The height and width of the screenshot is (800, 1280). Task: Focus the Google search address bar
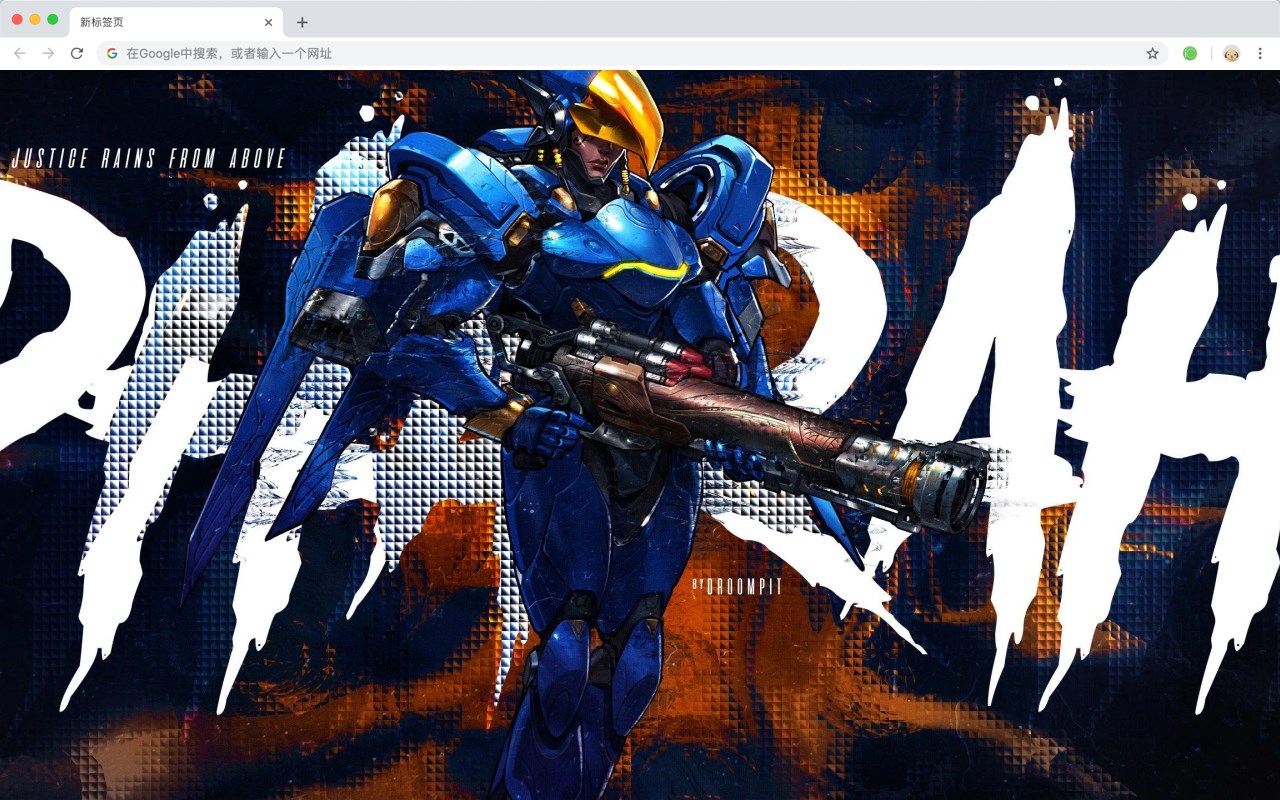coord(632,53)
